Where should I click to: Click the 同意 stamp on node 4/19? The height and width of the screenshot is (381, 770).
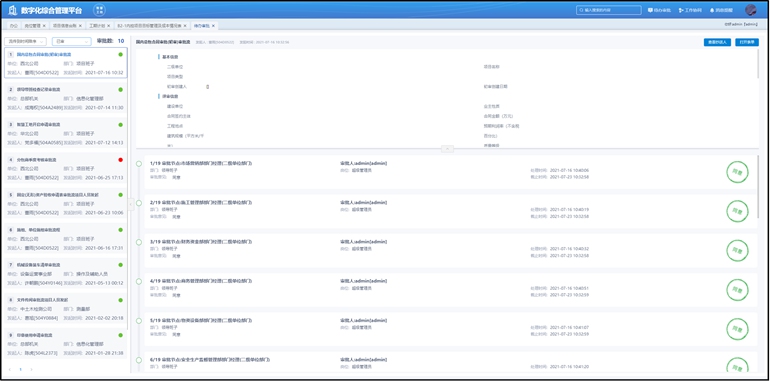[x=737, y=290]
